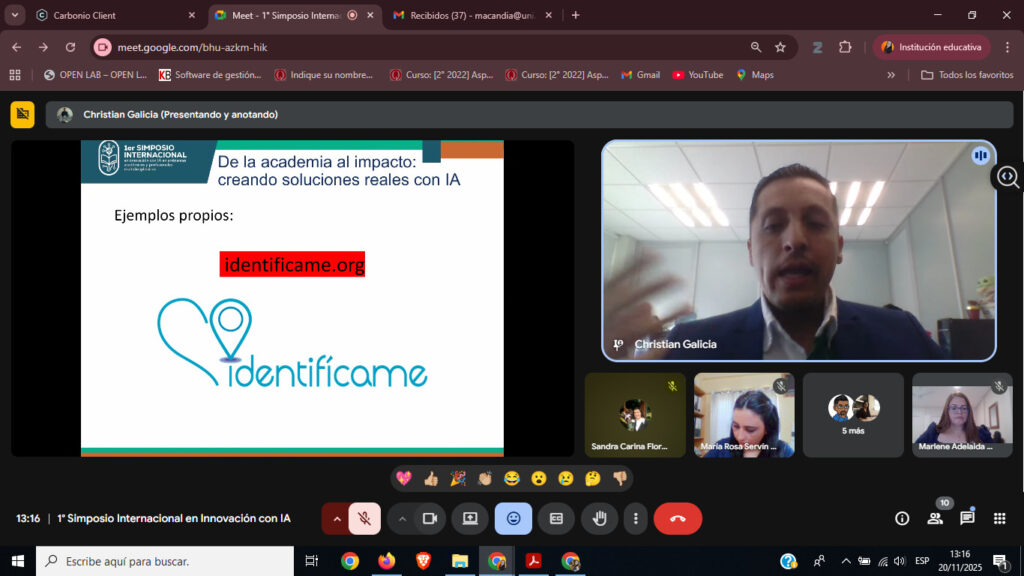Click the Institución educativa profile button
This screenshot has height=576, width=1024.
(932, 47)
